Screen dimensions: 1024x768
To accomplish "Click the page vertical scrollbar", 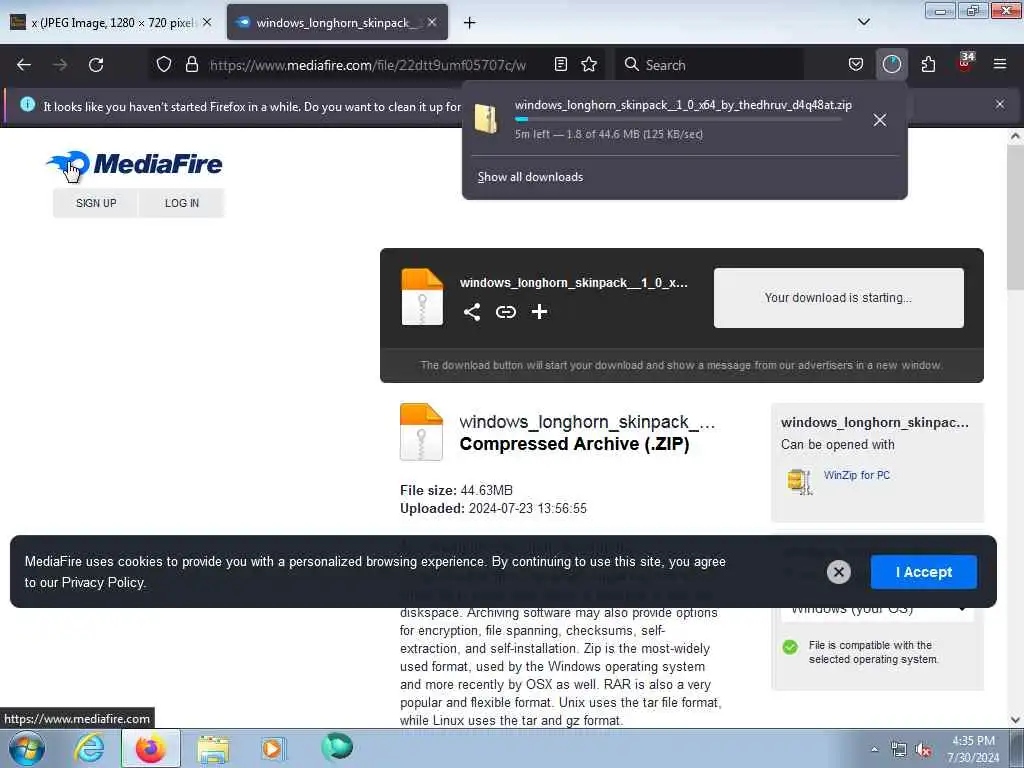I will (1015, 217).
